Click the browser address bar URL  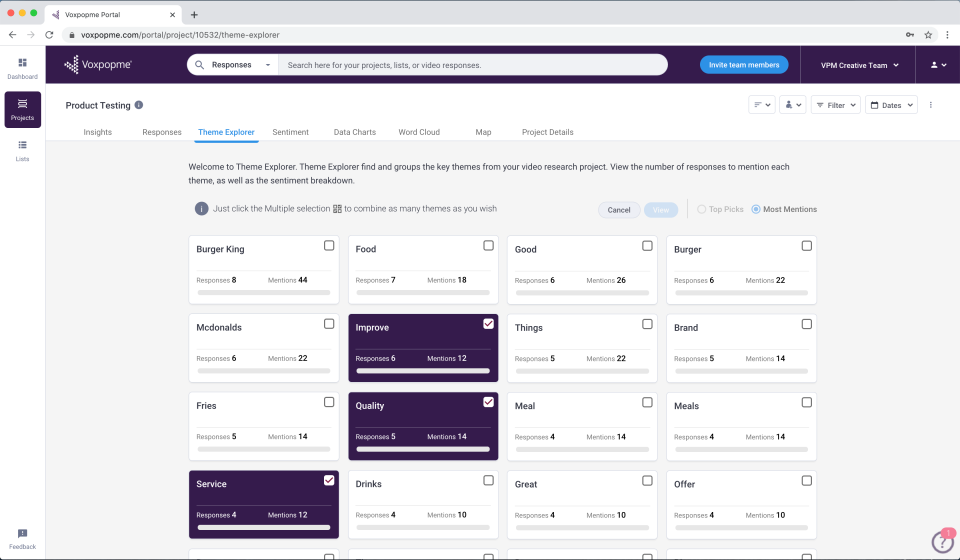(x=180, y=35)
